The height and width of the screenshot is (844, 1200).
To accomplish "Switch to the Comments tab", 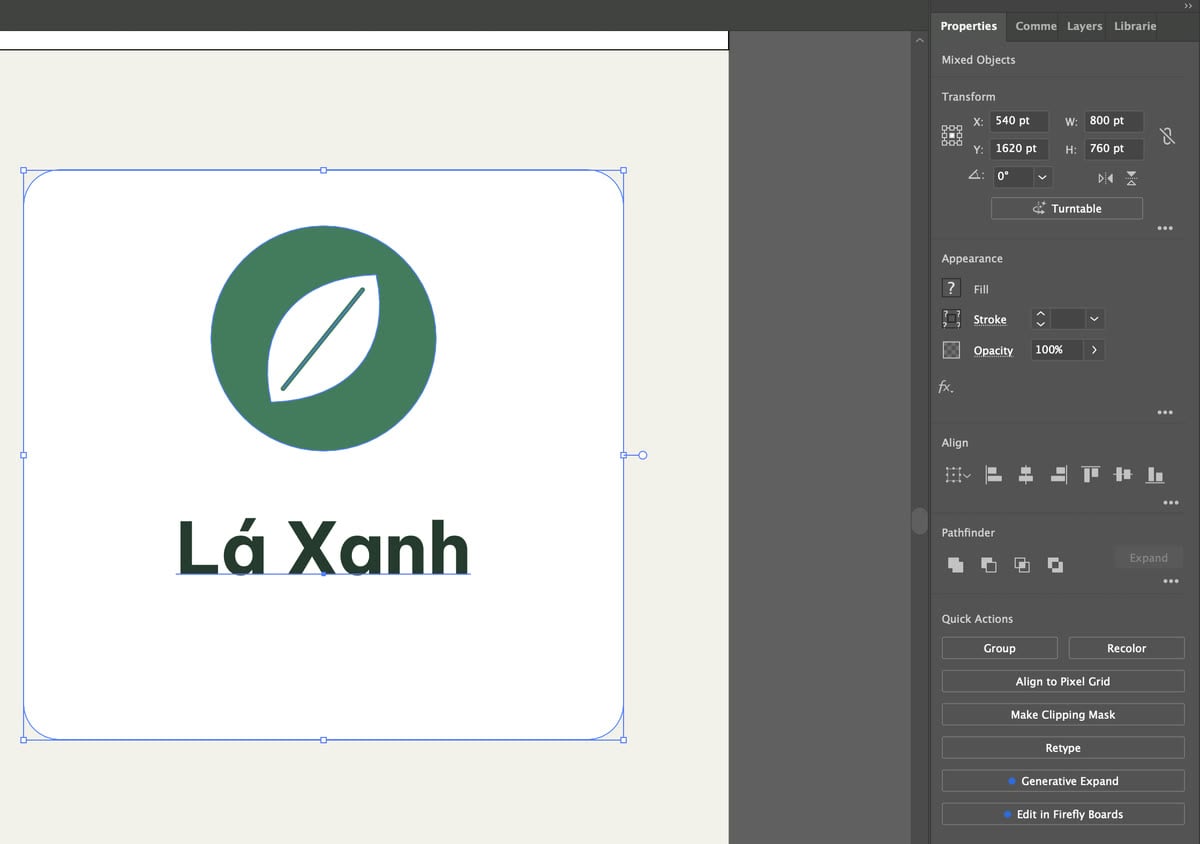I will coord(1036,26).
